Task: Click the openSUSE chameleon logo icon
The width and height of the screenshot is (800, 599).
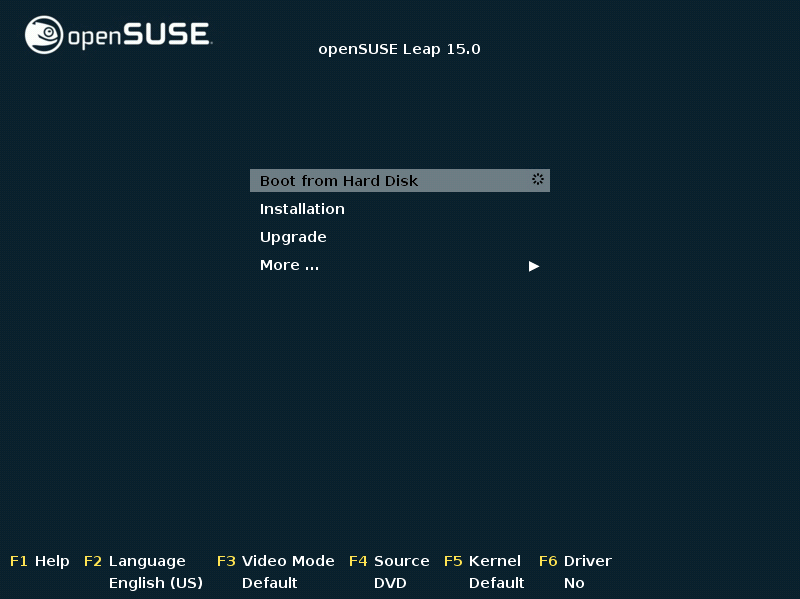Action: tap(44, 35)
